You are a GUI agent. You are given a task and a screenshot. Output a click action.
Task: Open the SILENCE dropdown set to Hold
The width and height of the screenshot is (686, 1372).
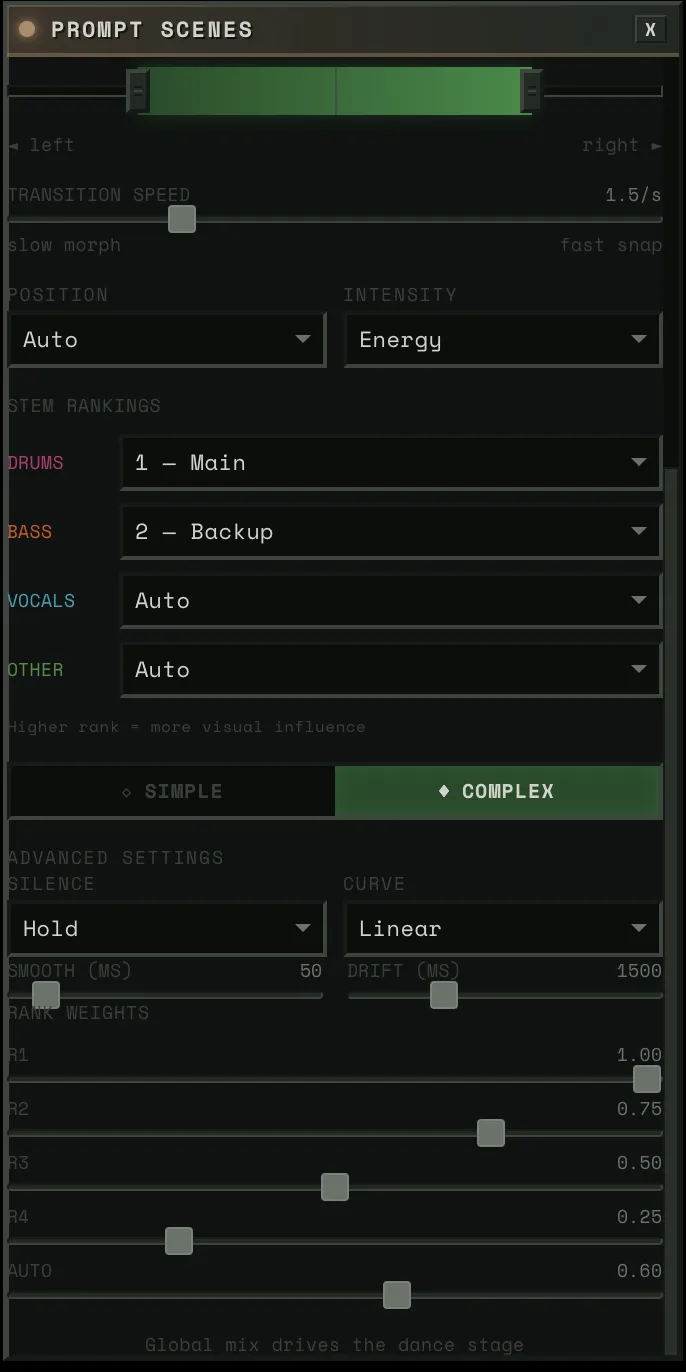pos(166,928)
